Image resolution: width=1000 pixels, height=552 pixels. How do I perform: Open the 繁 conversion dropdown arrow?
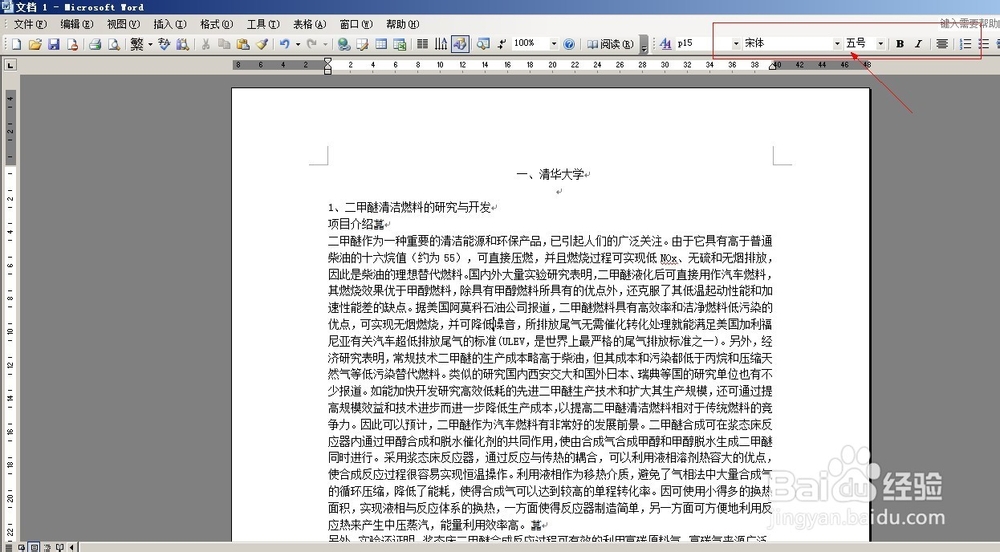pyautogui.click(x=151, y=44)
